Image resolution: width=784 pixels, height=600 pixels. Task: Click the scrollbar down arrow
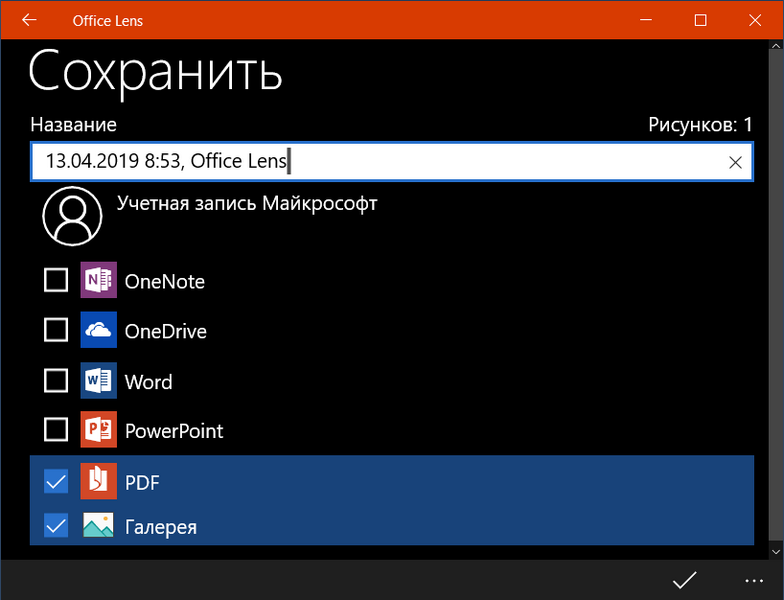coord(776,552)
